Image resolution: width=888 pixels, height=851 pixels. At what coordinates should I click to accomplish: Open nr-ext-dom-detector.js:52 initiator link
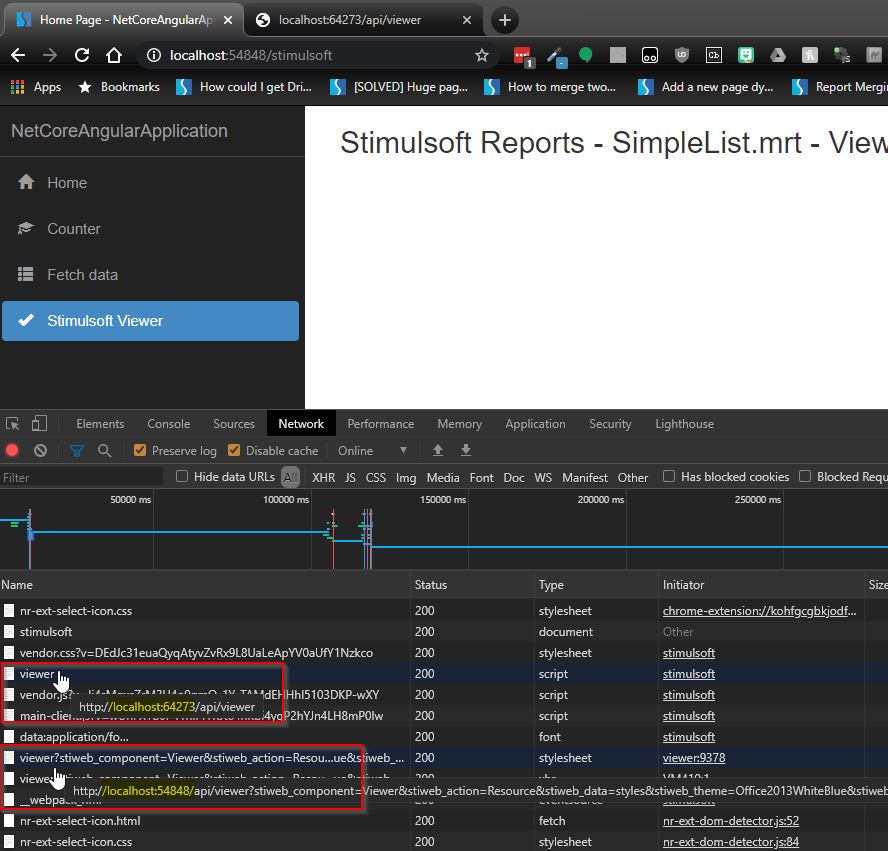pyautogui.click(x=731, y=820)
